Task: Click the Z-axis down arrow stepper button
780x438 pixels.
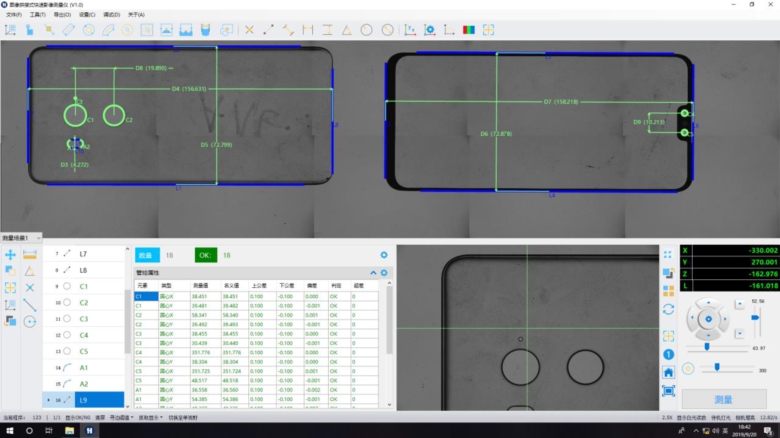Action: pos(739,333)
